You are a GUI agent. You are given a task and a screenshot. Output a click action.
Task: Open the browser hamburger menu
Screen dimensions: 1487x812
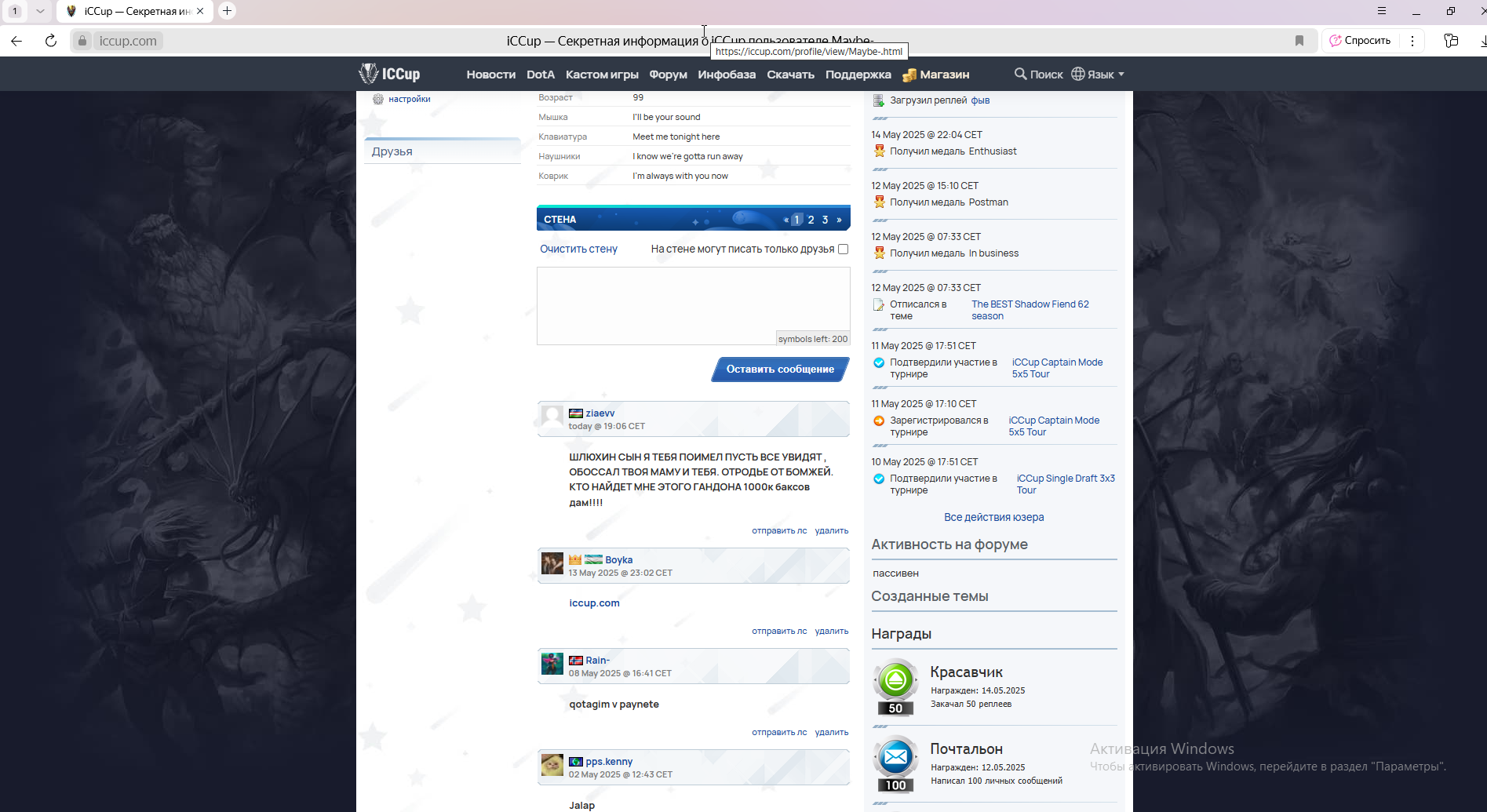tap(1382, 11)
